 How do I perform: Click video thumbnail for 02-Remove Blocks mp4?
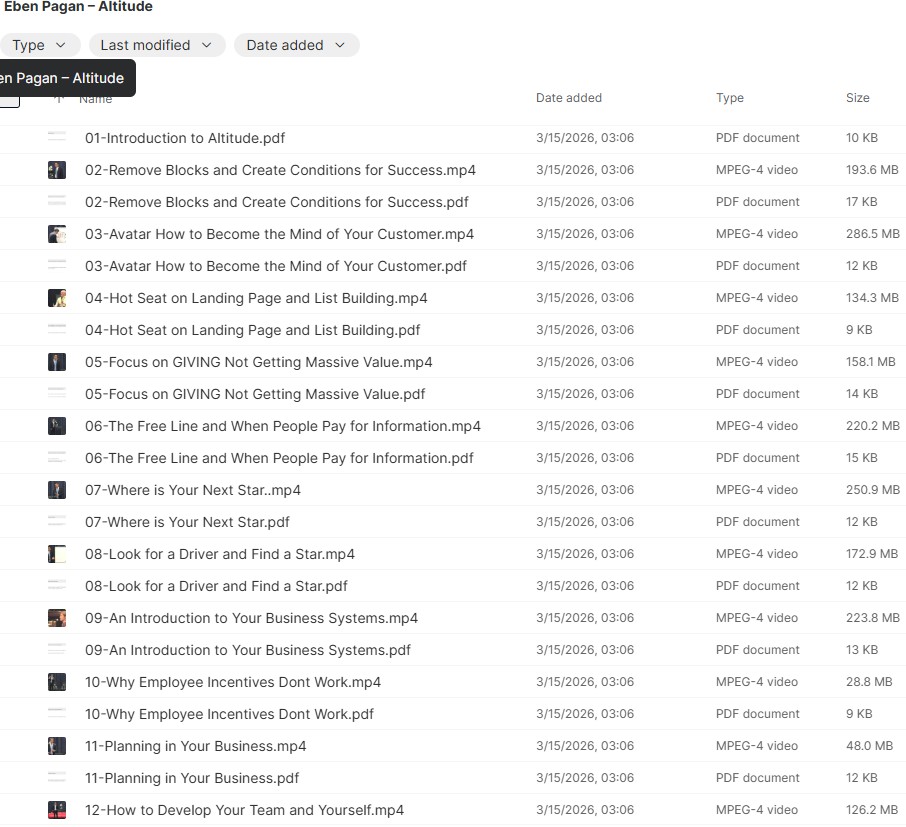(57, 170)
